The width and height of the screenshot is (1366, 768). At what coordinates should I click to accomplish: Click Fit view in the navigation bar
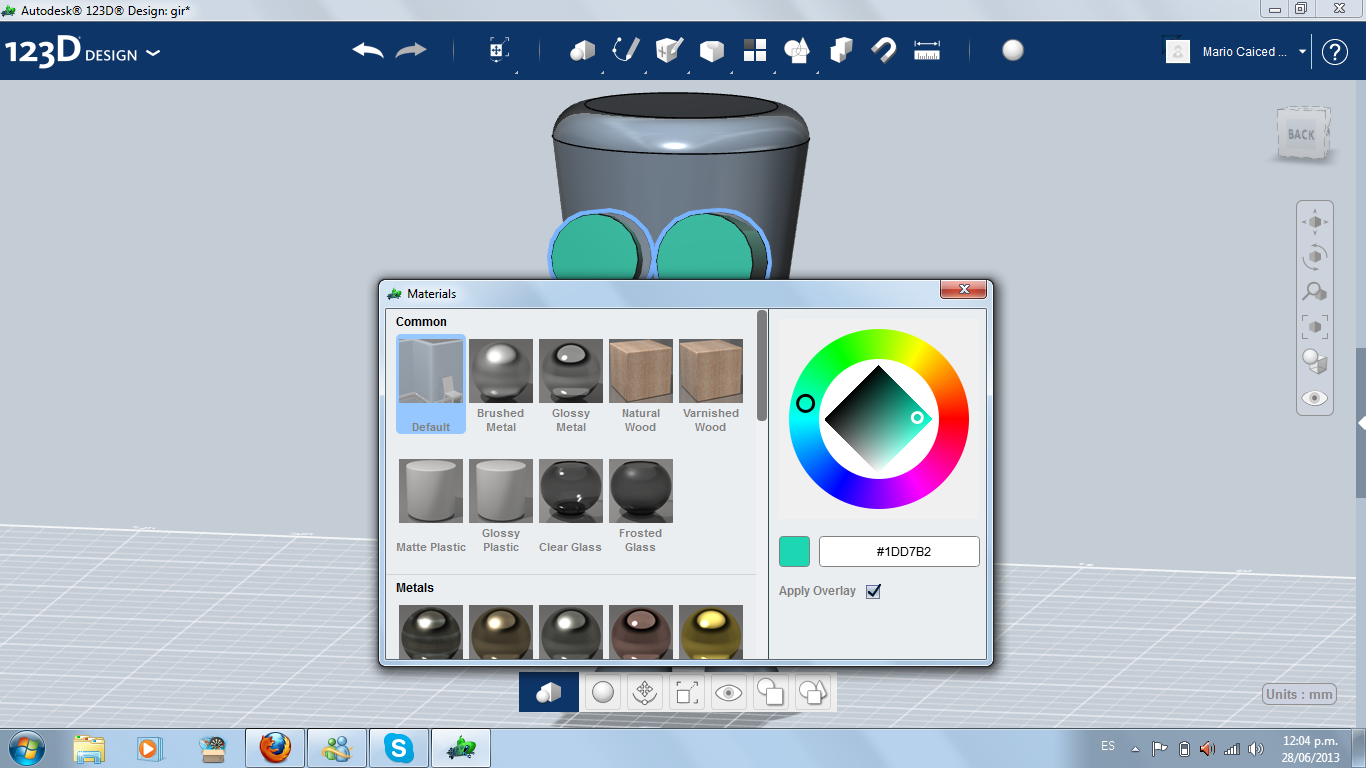[1315, 327]
